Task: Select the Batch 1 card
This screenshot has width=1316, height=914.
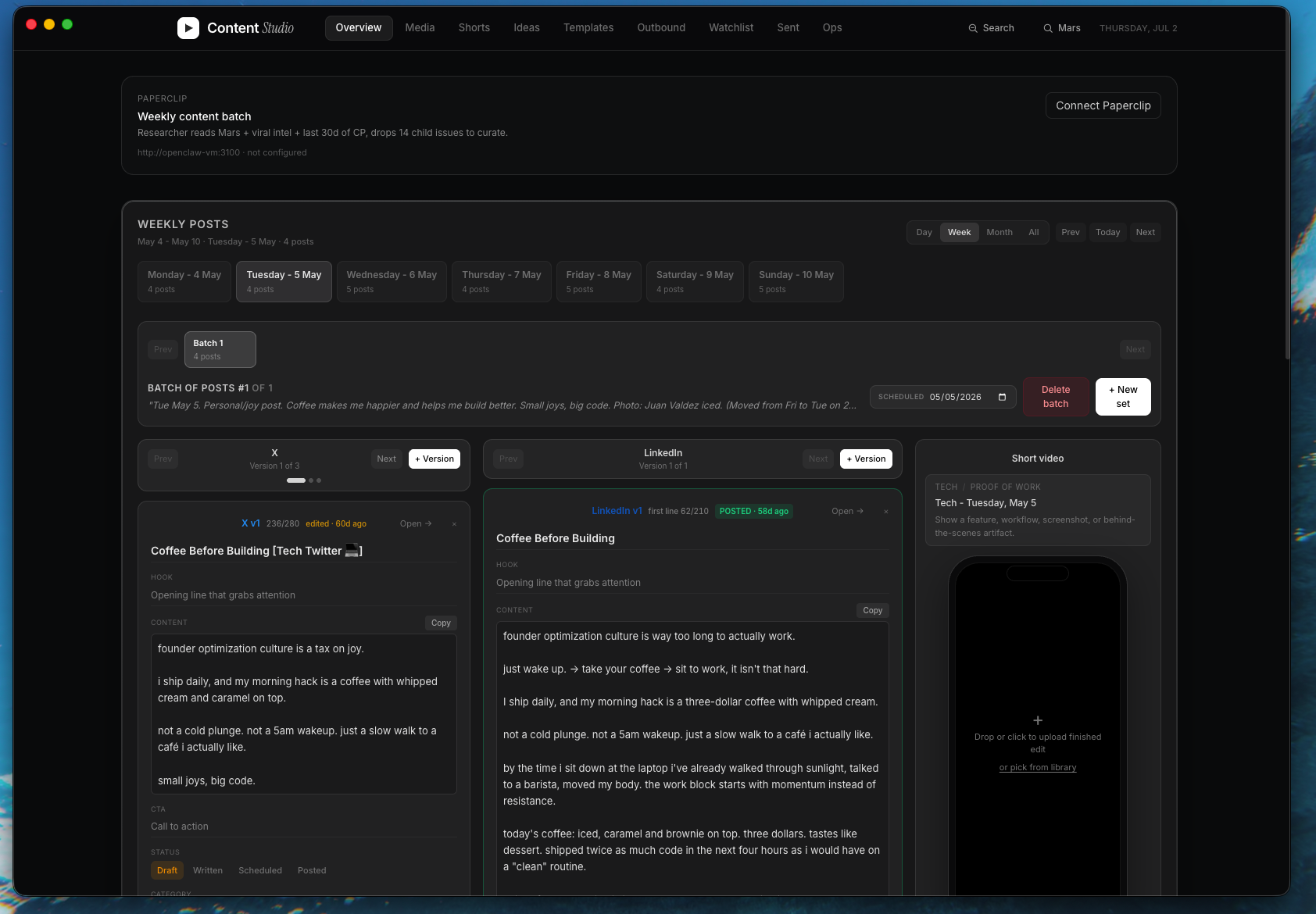Action: coord(220,349)
